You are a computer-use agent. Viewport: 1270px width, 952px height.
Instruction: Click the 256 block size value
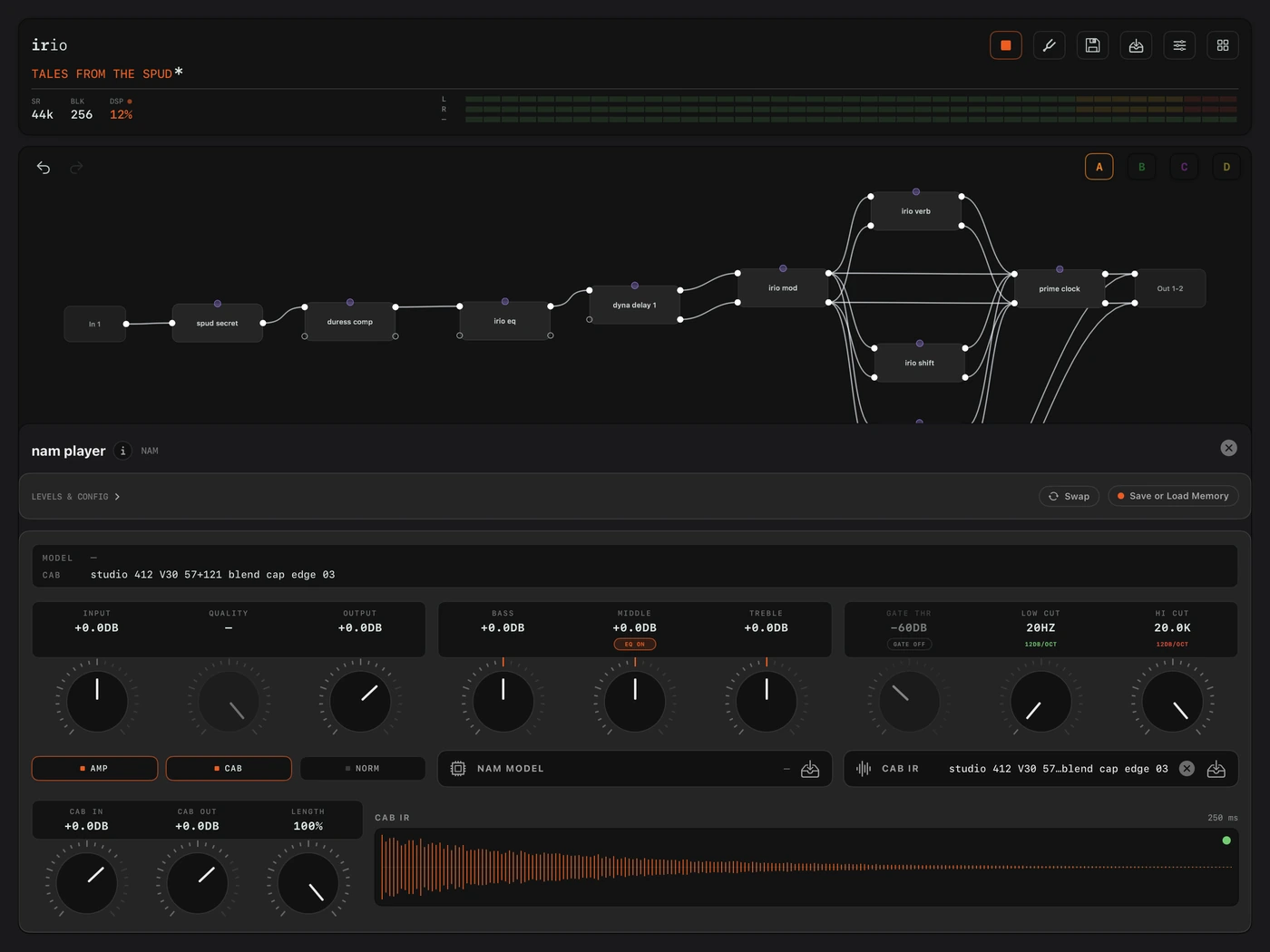point(82,115)
